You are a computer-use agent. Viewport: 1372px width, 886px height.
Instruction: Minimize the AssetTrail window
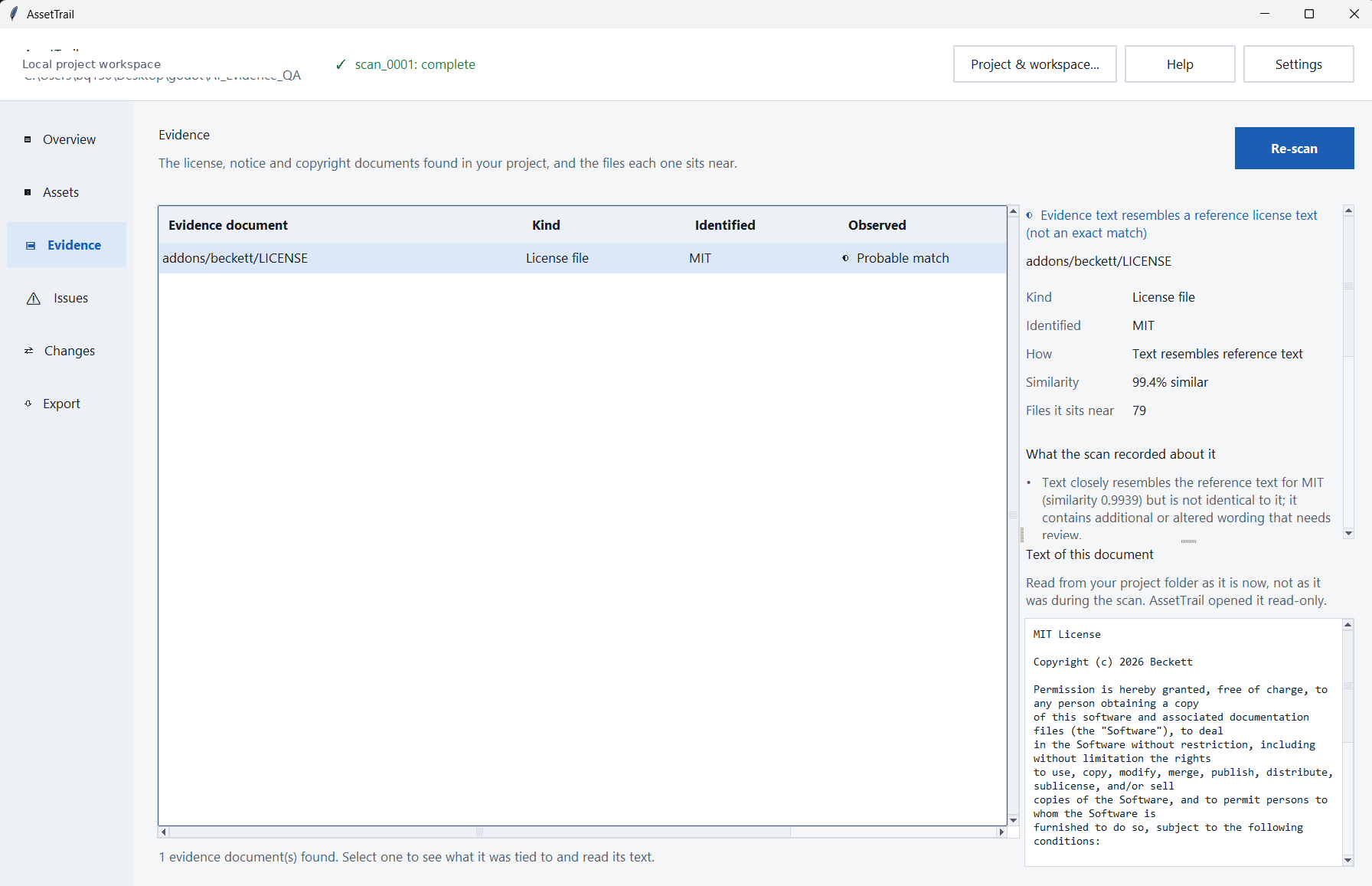coord(1265,14)
